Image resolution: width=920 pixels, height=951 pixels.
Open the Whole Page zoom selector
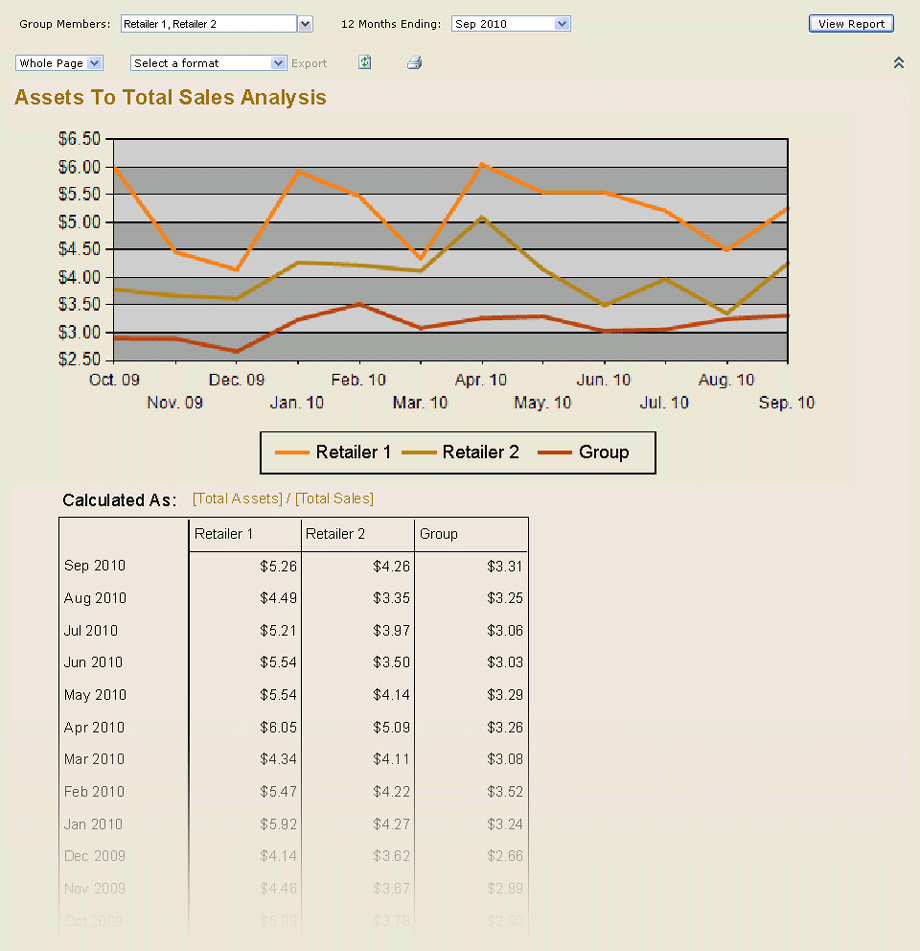(x=59, y=62)
